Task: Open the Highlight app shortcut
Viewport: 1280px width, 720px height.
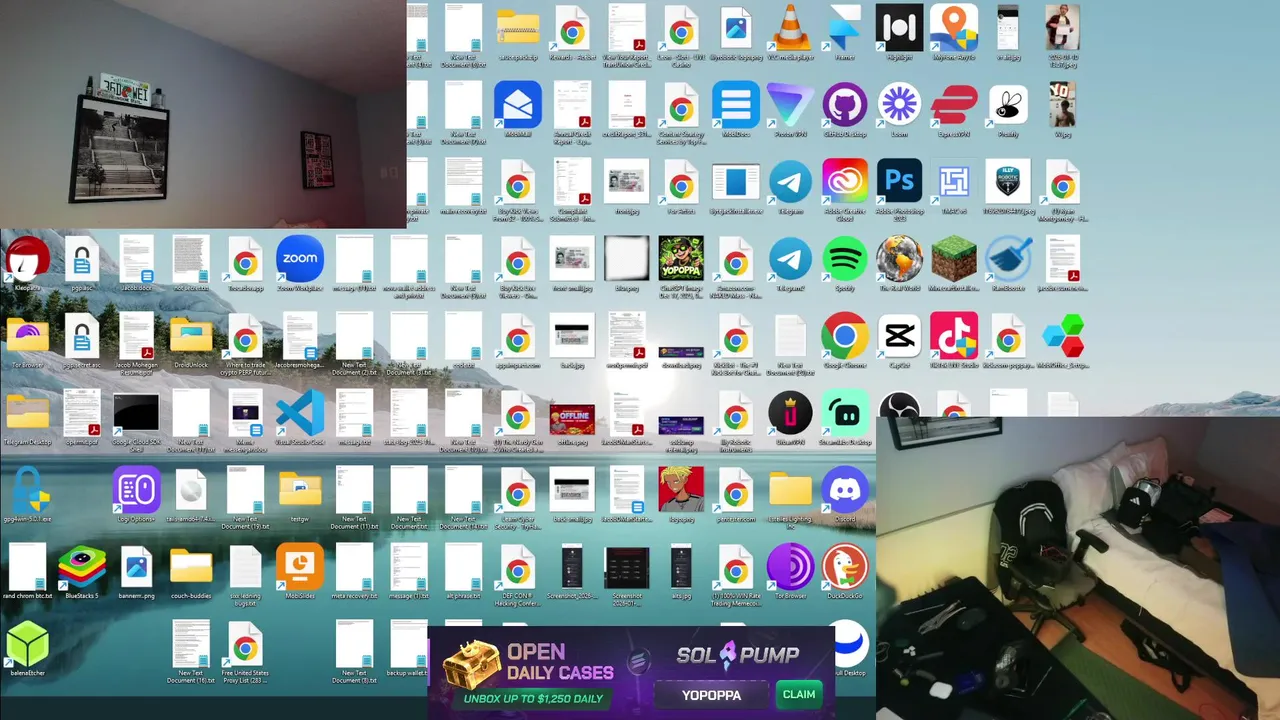Action: pyautogui.click(x=899, y=28)
